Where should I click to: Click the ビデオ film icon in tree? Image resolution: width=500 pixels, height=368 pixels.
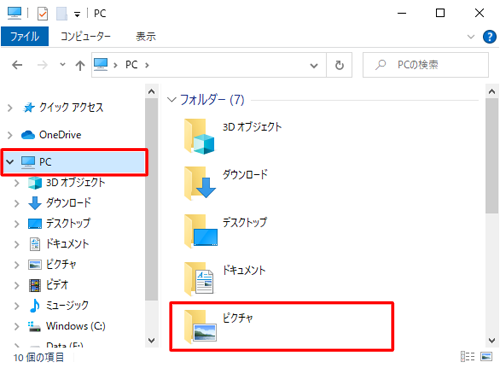[x=35, y=285]
